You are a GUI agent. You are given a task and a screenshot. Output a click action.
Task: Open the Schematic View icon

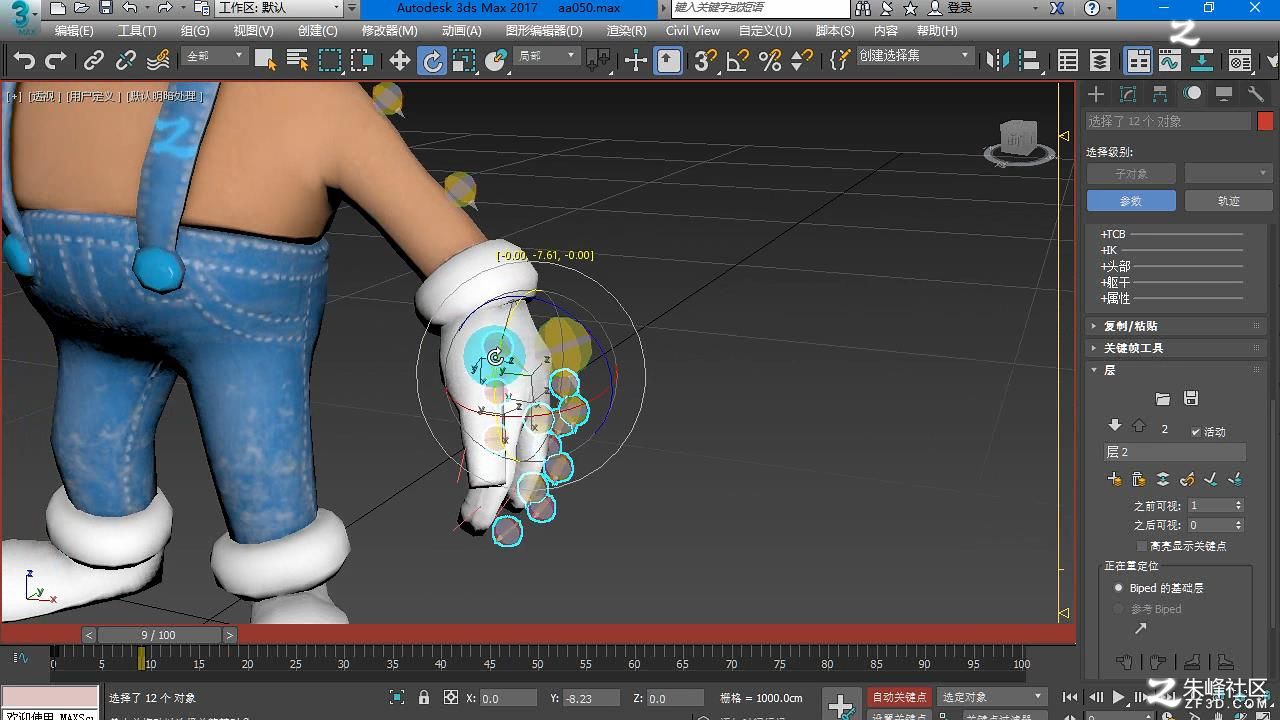pyautogui.click(x=1202, y=61)
